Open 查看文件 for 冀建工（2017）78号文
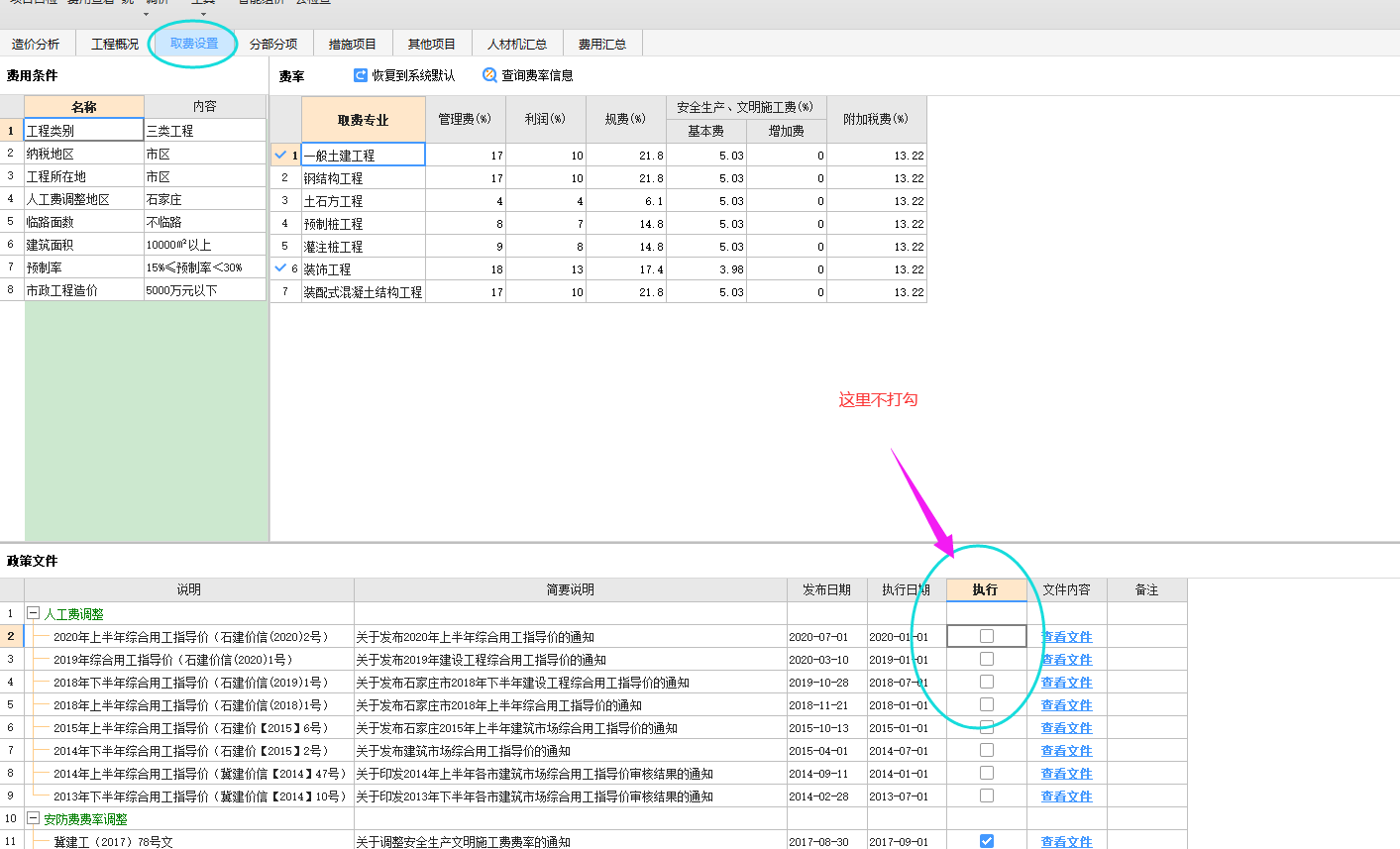 [1066, 841]
